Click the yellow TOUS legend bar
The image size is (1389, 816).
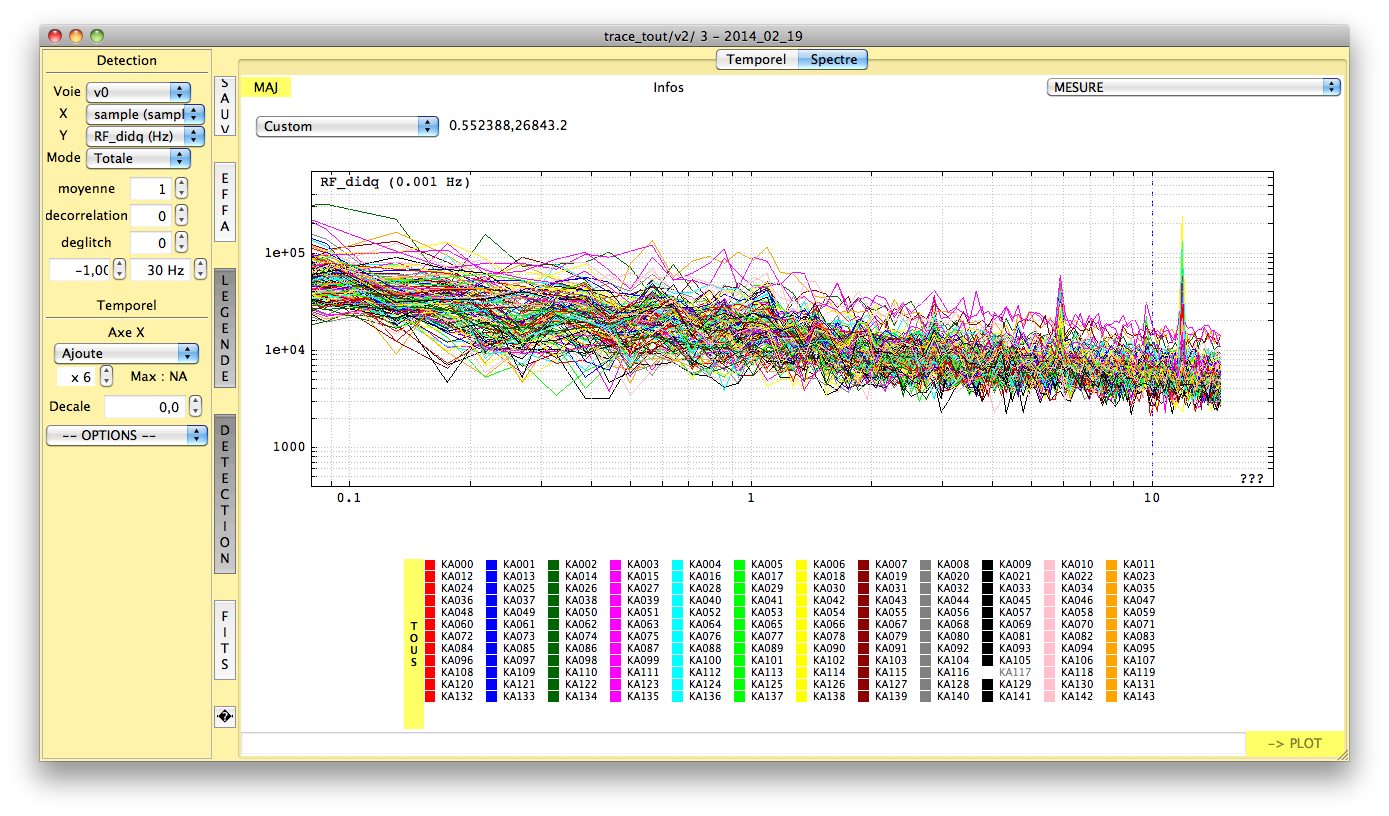coord(413,644)
